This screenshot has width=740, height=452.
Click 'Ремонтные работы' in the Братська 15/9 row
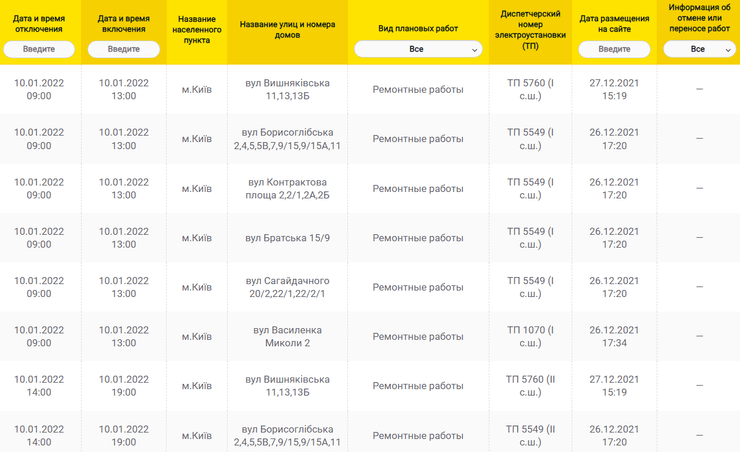[418, 238]
